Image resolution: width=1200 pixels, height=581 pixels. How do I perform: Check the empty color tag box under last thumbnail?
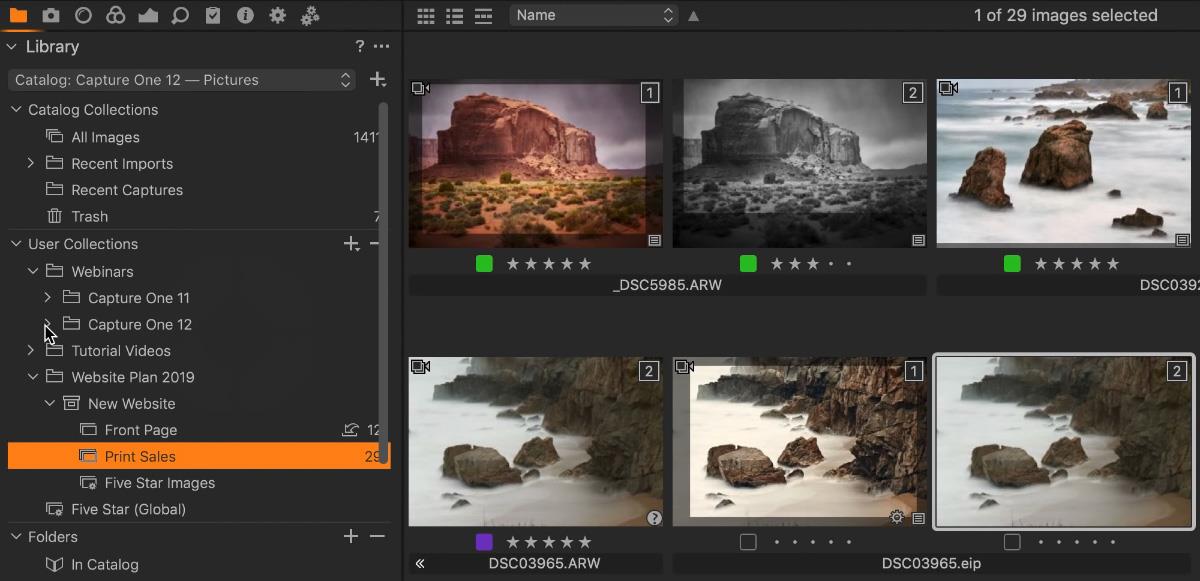1012,542
